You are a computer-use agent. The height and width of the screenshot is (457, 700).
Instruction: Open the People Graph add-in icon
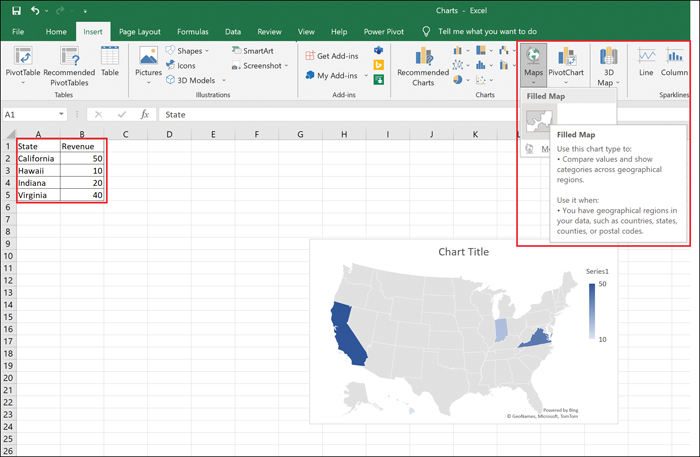click(x=379, y=80)
